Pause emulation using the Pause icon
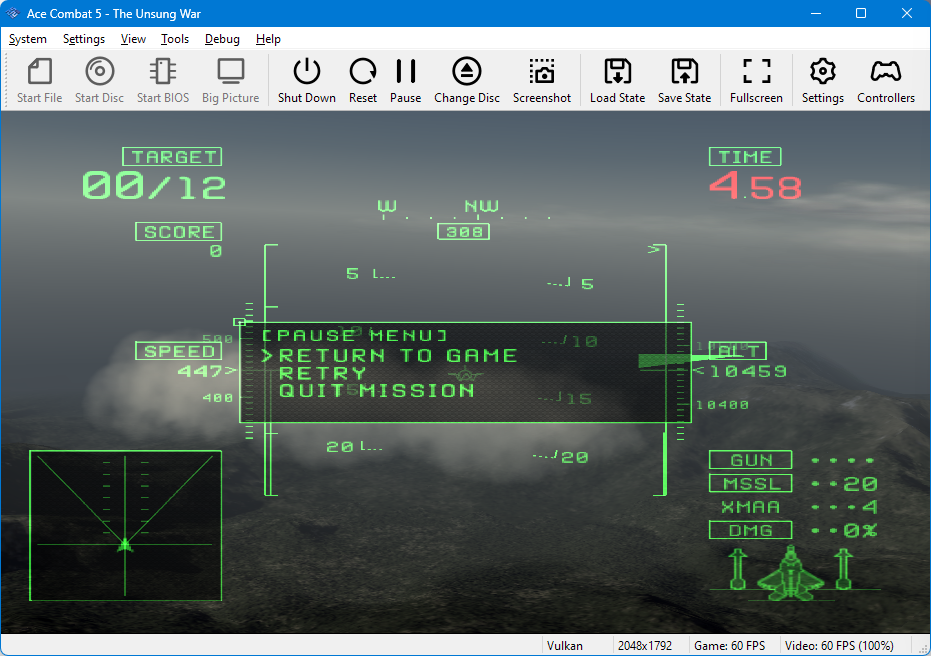 point(405,79)
